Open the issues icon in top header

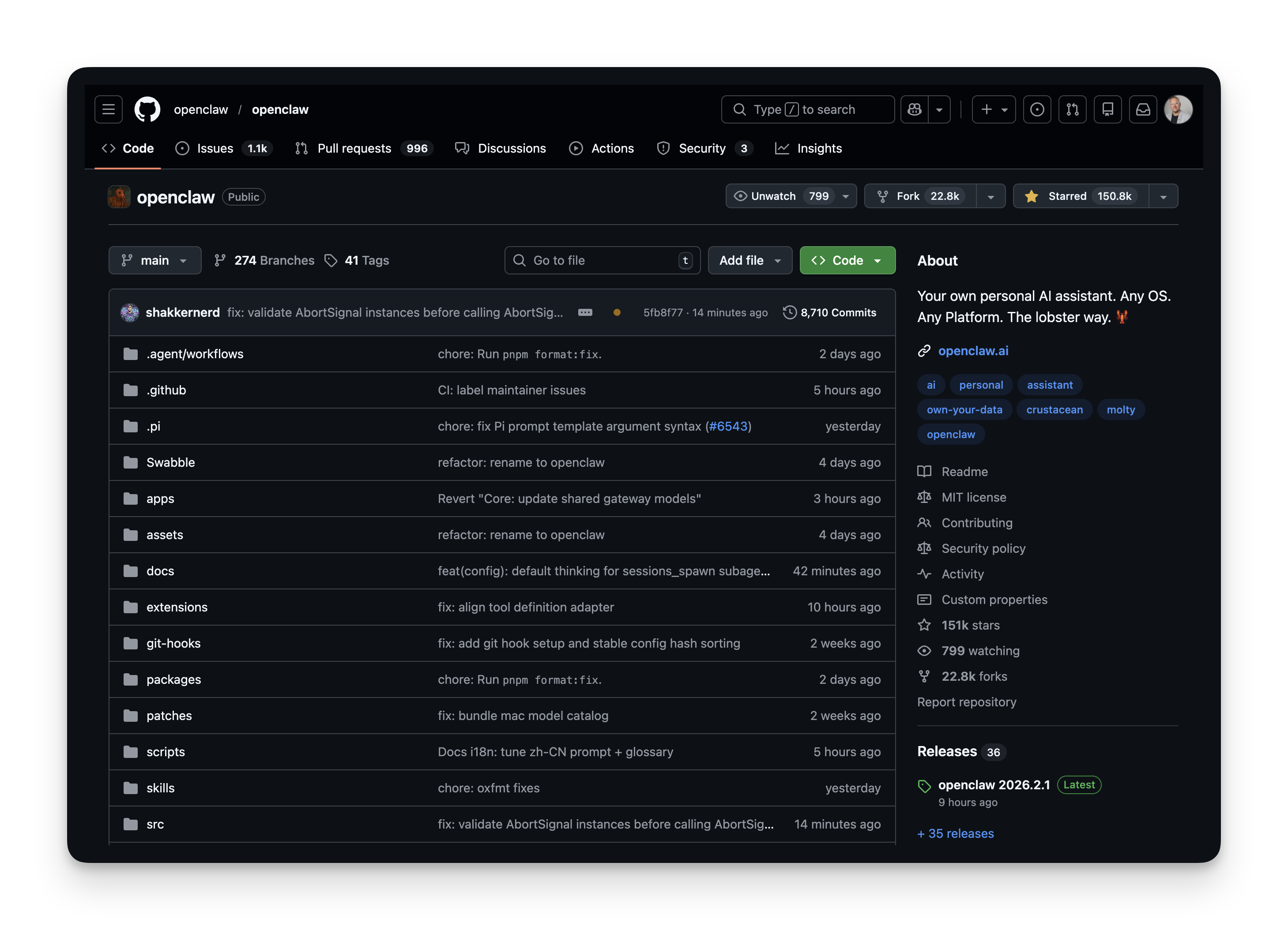(x=1037, y=109)
